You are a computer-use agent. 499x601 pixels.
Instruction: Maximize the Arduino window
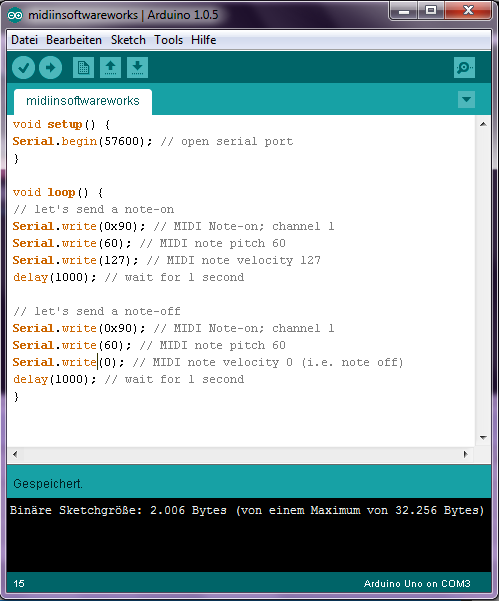click(x=431, y=11)
